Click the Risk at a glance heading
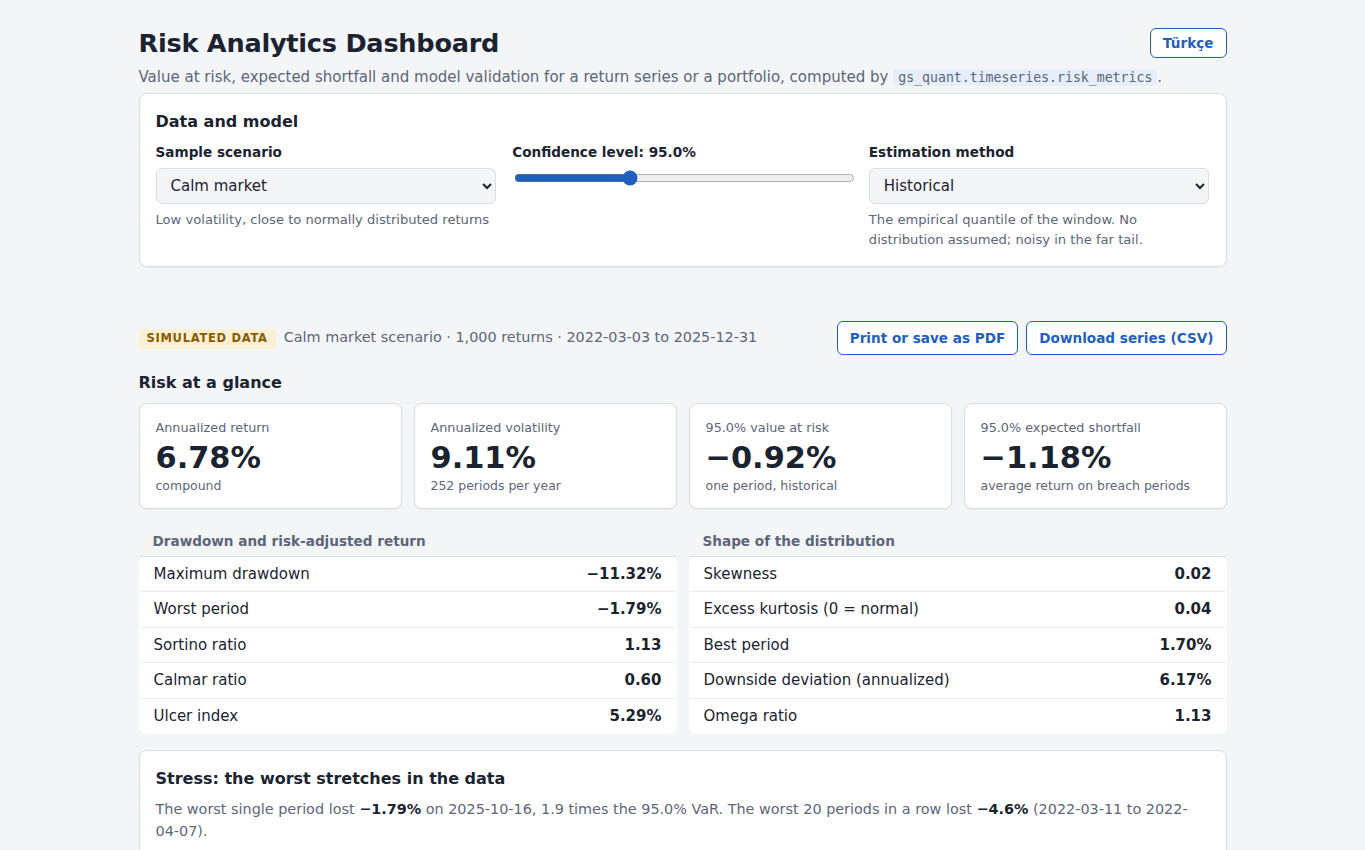Screen dimensions: 1365x850 pos(210,382)
